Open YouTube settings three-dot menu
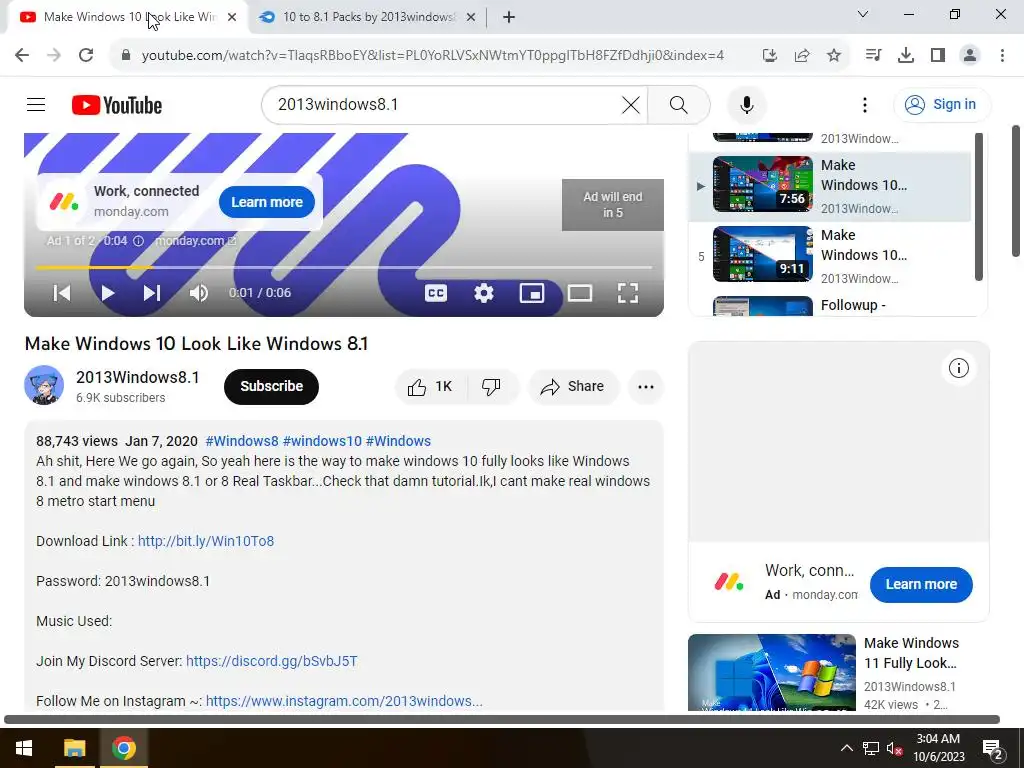 (865, 104)
